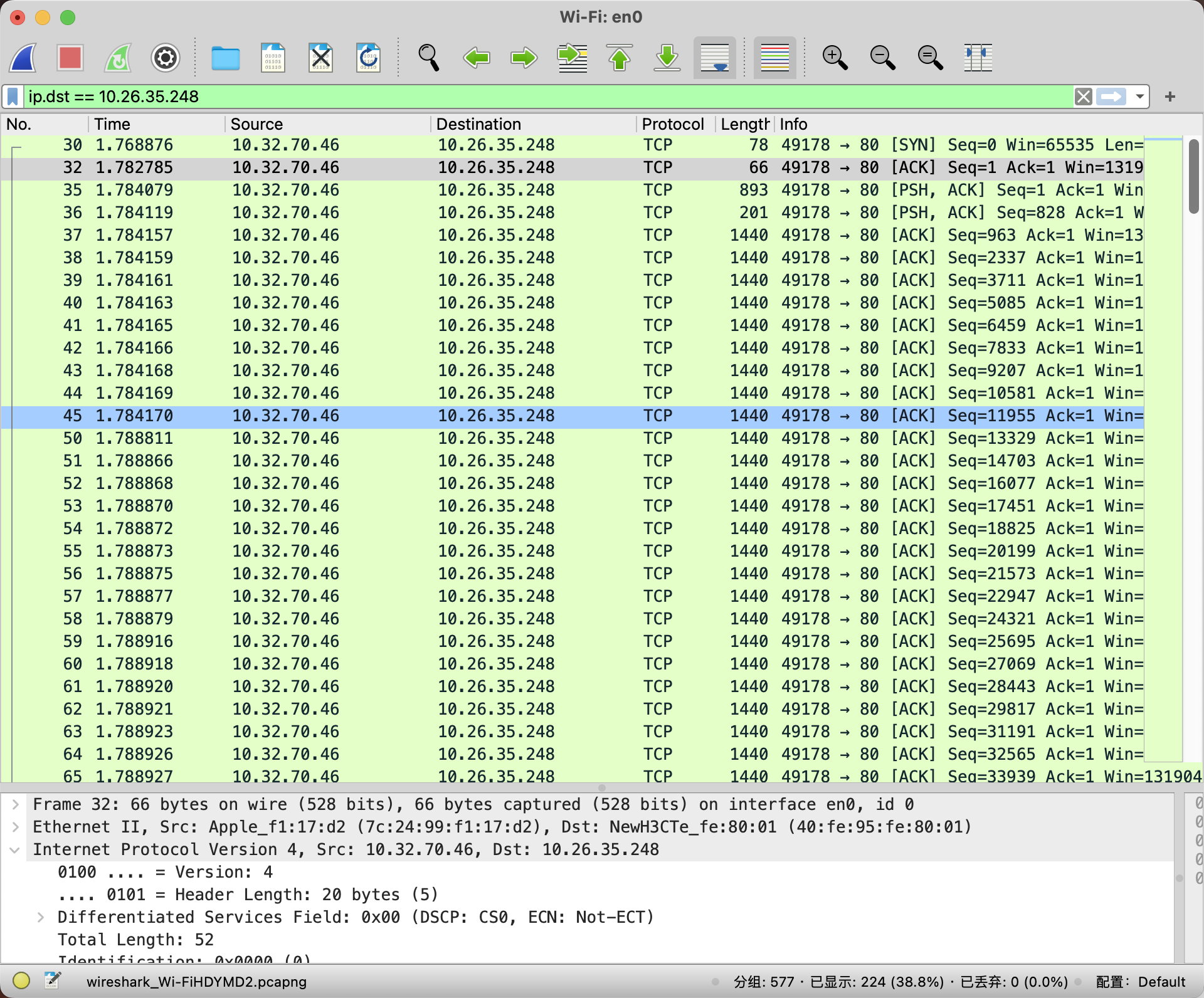
Task: Go to specified packet
Action: 572,58
